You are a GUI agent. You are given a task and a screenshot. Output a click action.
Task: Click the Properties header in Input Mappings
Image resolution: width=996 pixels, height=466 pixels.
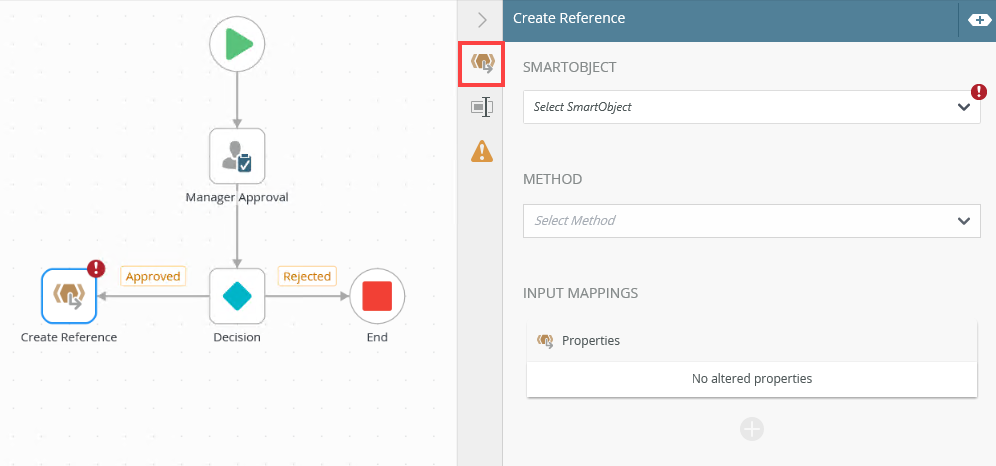[590, 341]
